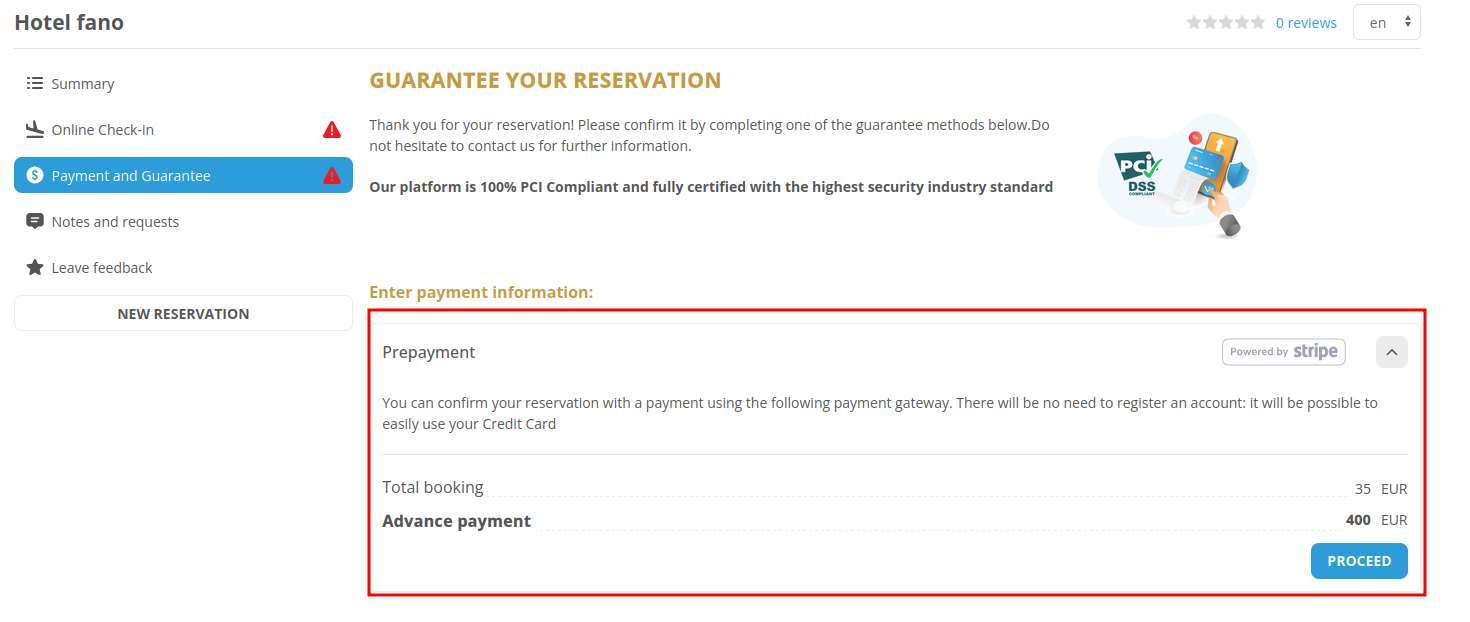Click the PCI DSS compliance illustration
Image resolution: width=1470 pixels, height=622 pixels.
pos(1178,177)
